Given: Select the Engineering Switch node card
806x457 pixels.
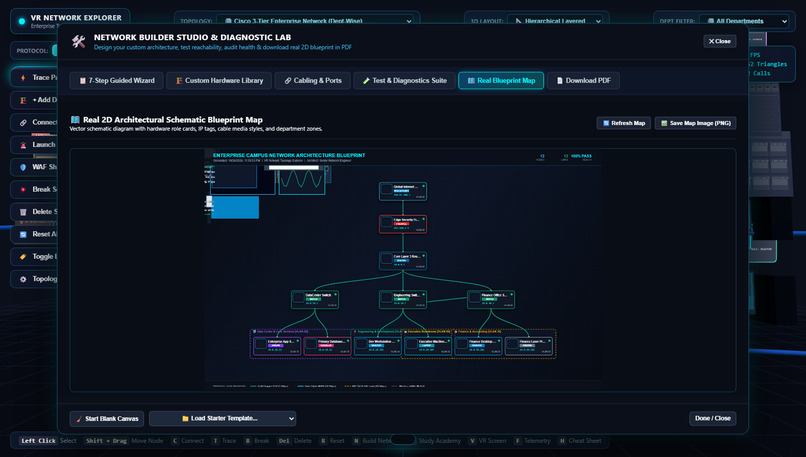Looking at the screenshot, I should click(402, 300).
